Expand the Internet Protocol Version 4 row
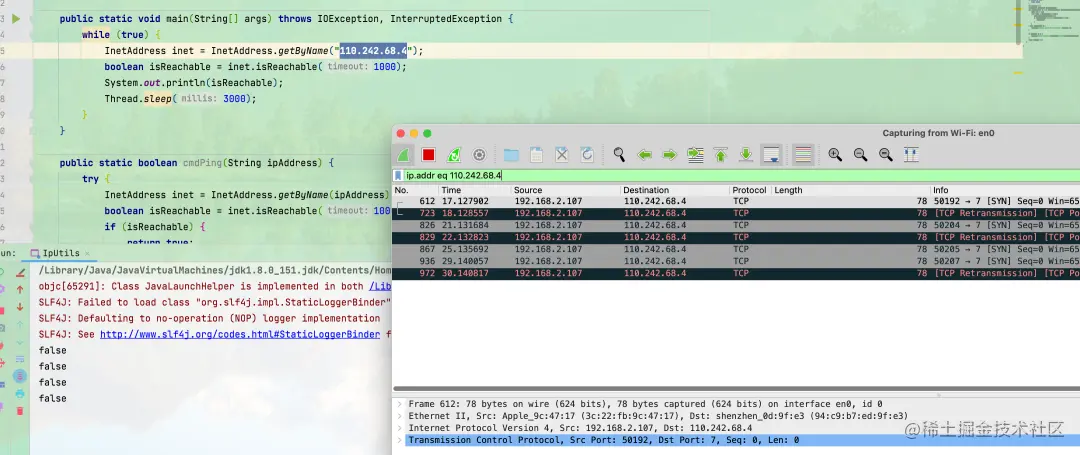This screenshot has width=1080, height=455. [x=400, y=428]
